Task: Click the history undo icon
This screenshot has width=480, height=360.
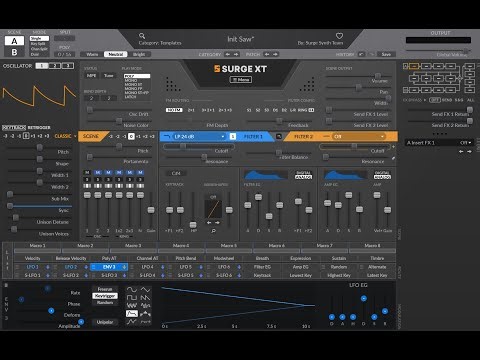Action: (x=361, y=54)
